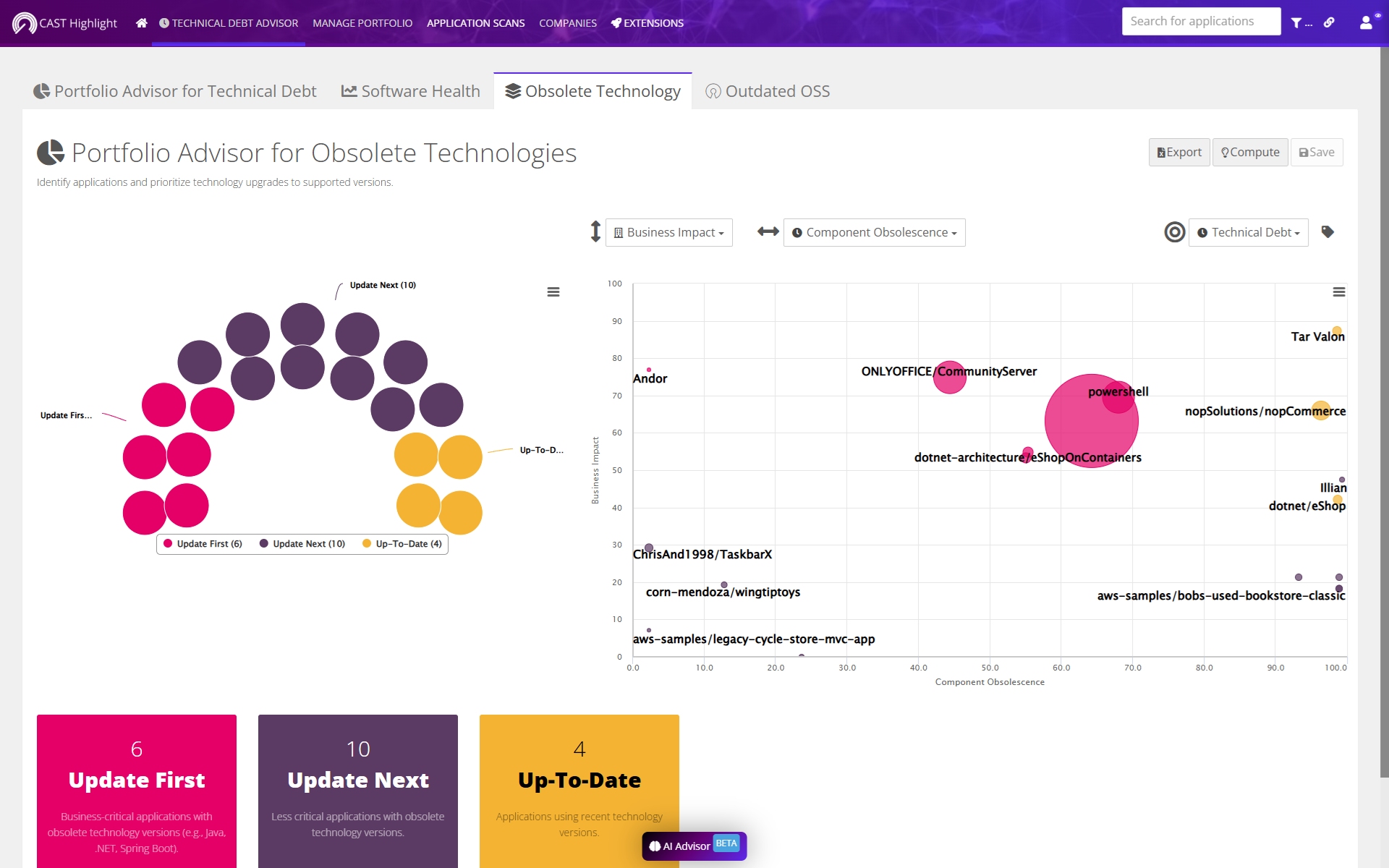
Task: Click the dotnet/eShop data point
Action: pyautogui.click(x=1338, y=500)
